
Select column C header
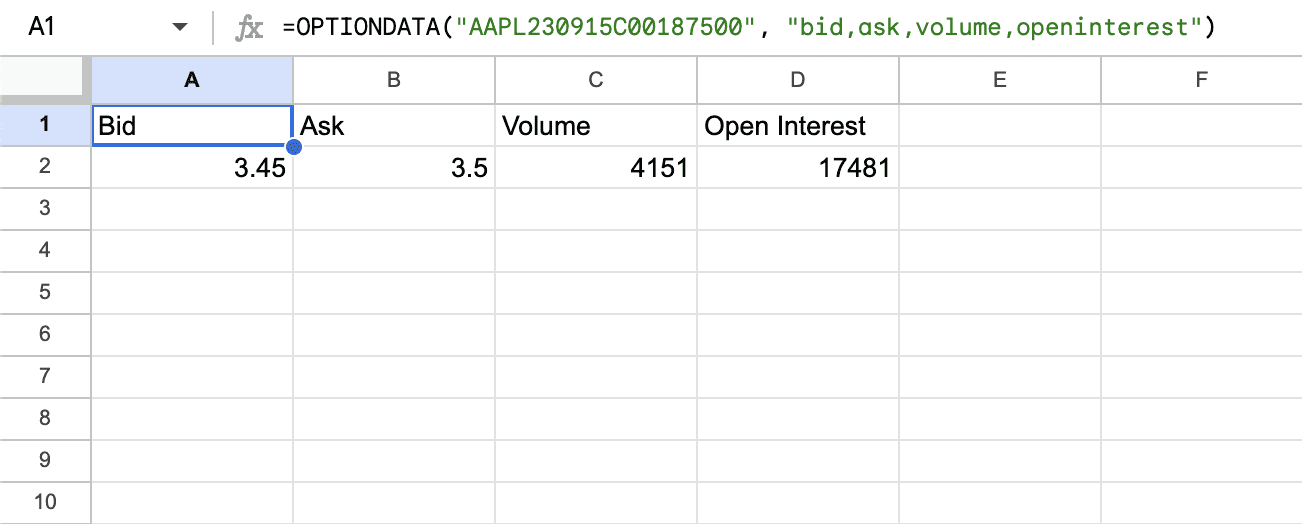click(x=596, y=80)
